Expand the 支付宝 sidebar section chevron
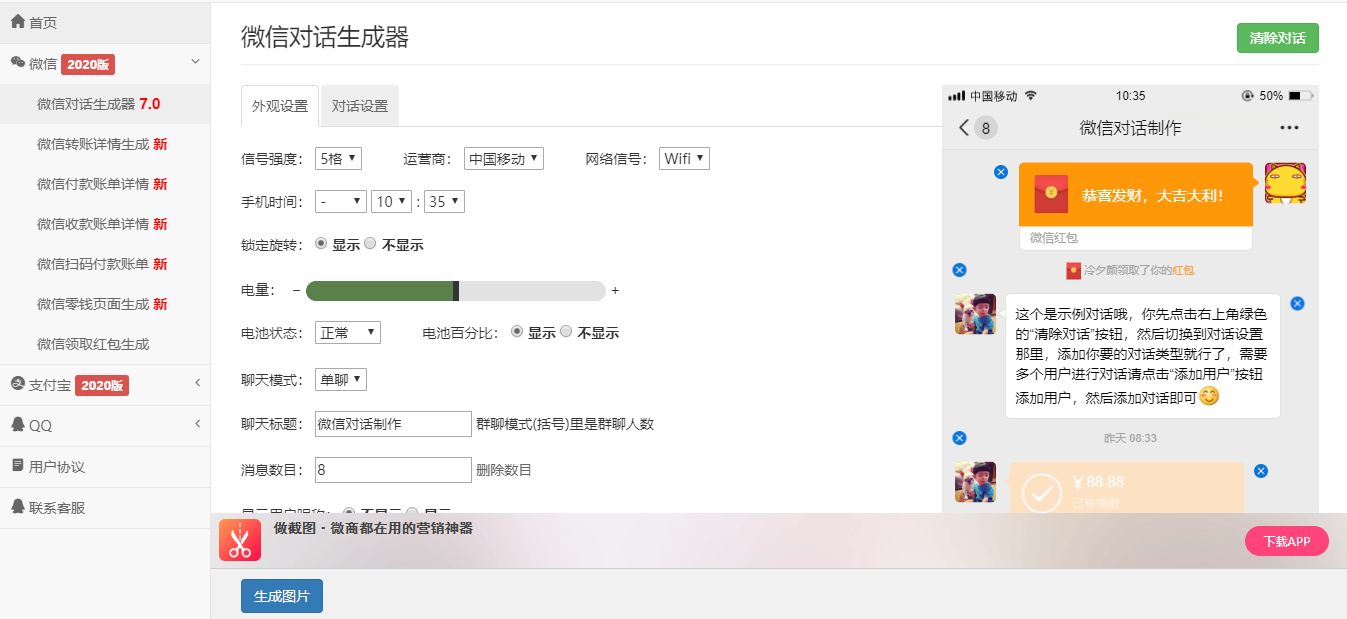Viewport: 1347px width, 619px height. point(197,383)
